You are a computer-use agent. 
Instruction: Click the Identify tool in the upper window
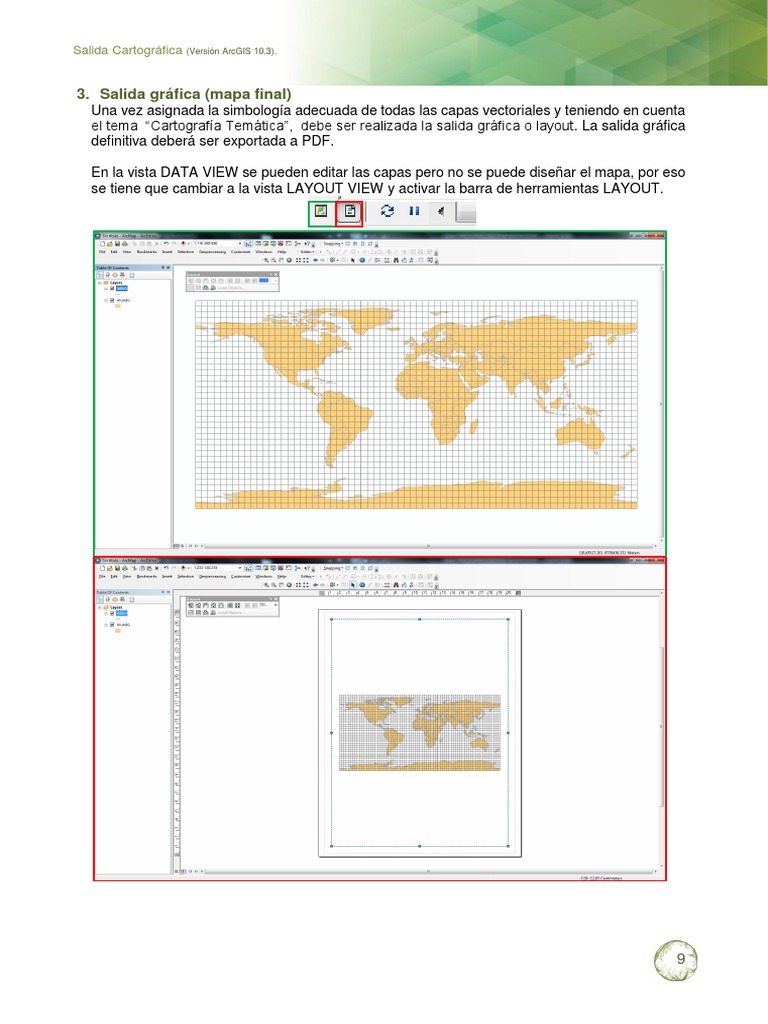pos(362,260)
